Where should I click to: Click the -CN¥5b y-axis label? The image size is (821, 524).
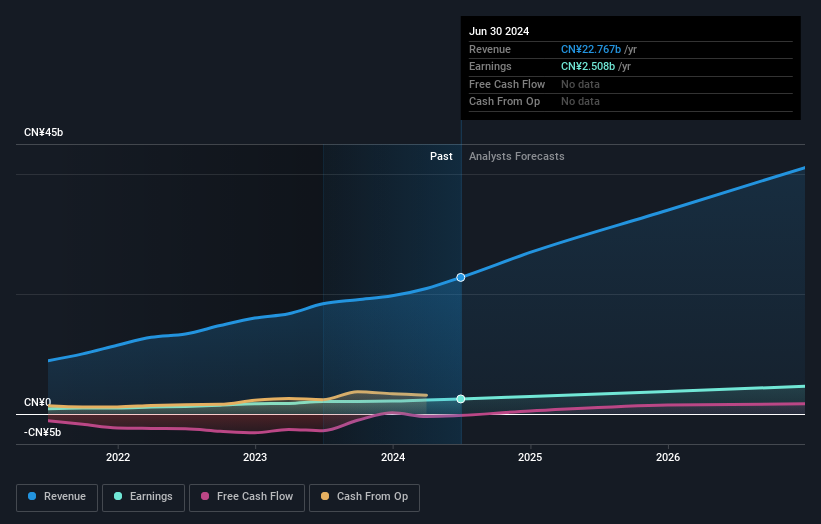pos(42,432)
